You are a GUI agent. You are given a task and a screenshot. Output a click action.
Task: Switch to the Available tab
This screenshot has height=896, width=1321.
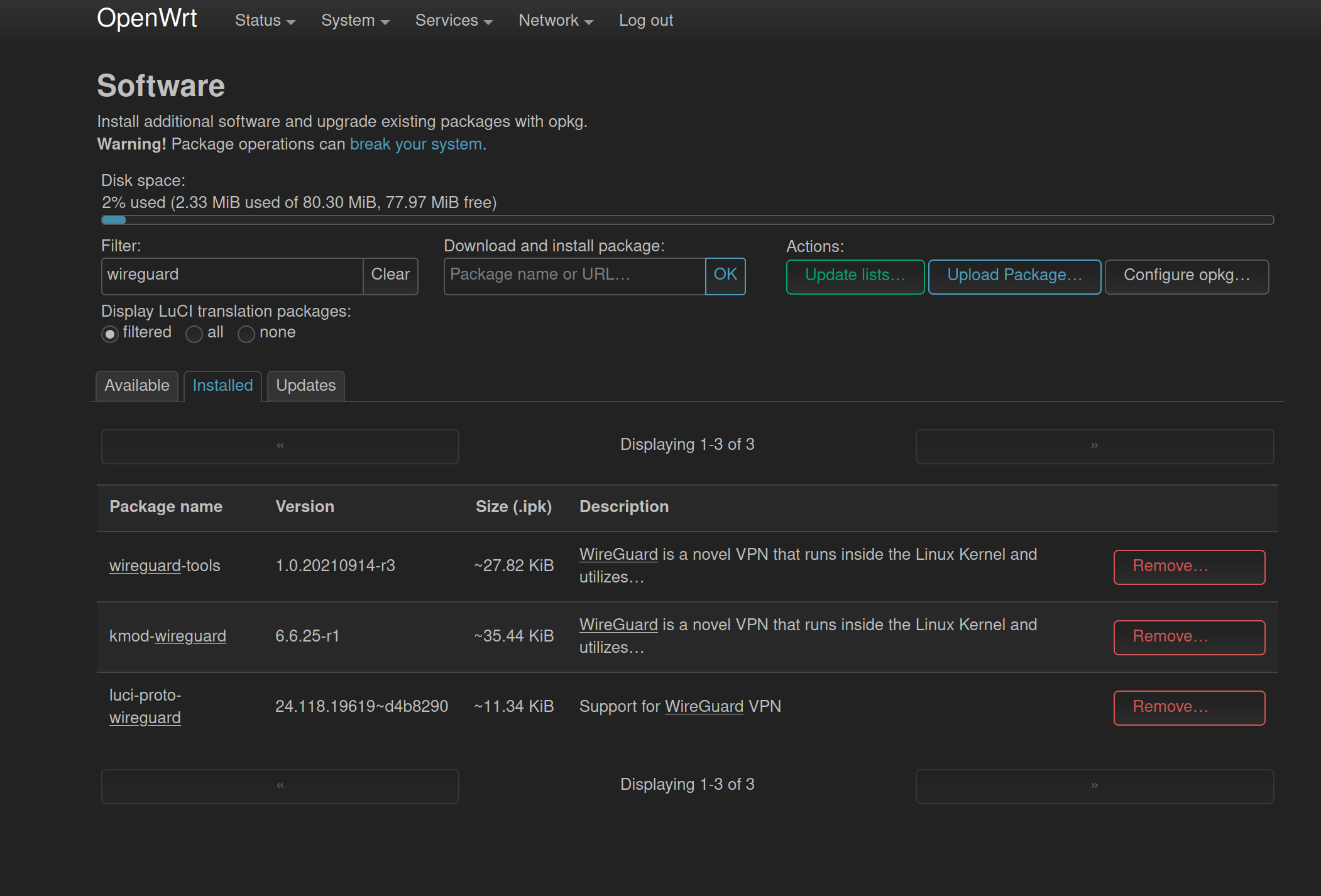tap(137, 386)
